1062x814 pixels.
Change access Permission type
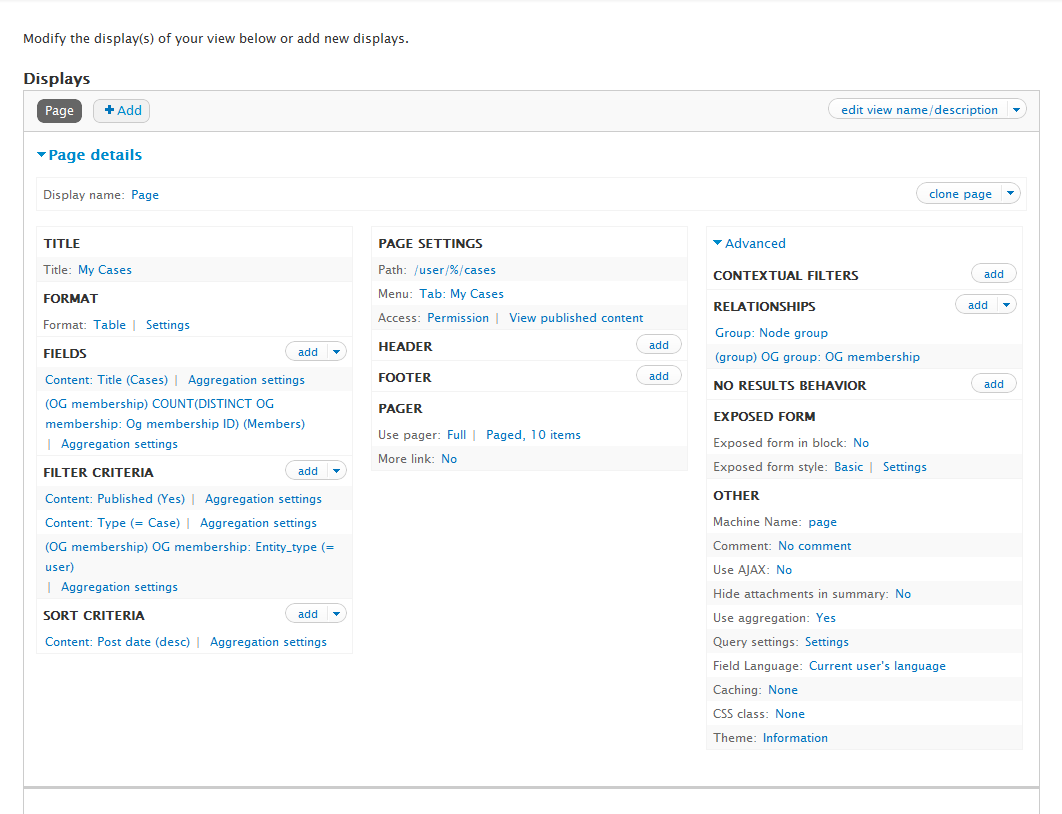458,318
